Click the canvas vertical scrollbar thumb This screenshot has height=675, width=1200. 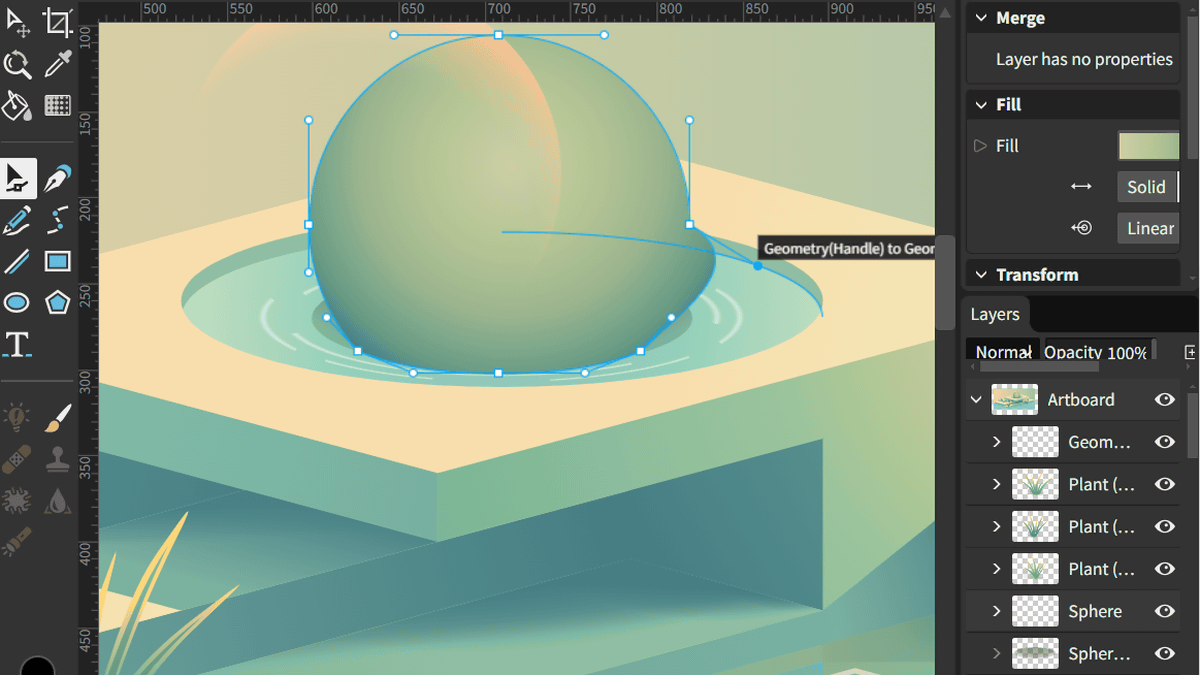click(x=945, y=283)
